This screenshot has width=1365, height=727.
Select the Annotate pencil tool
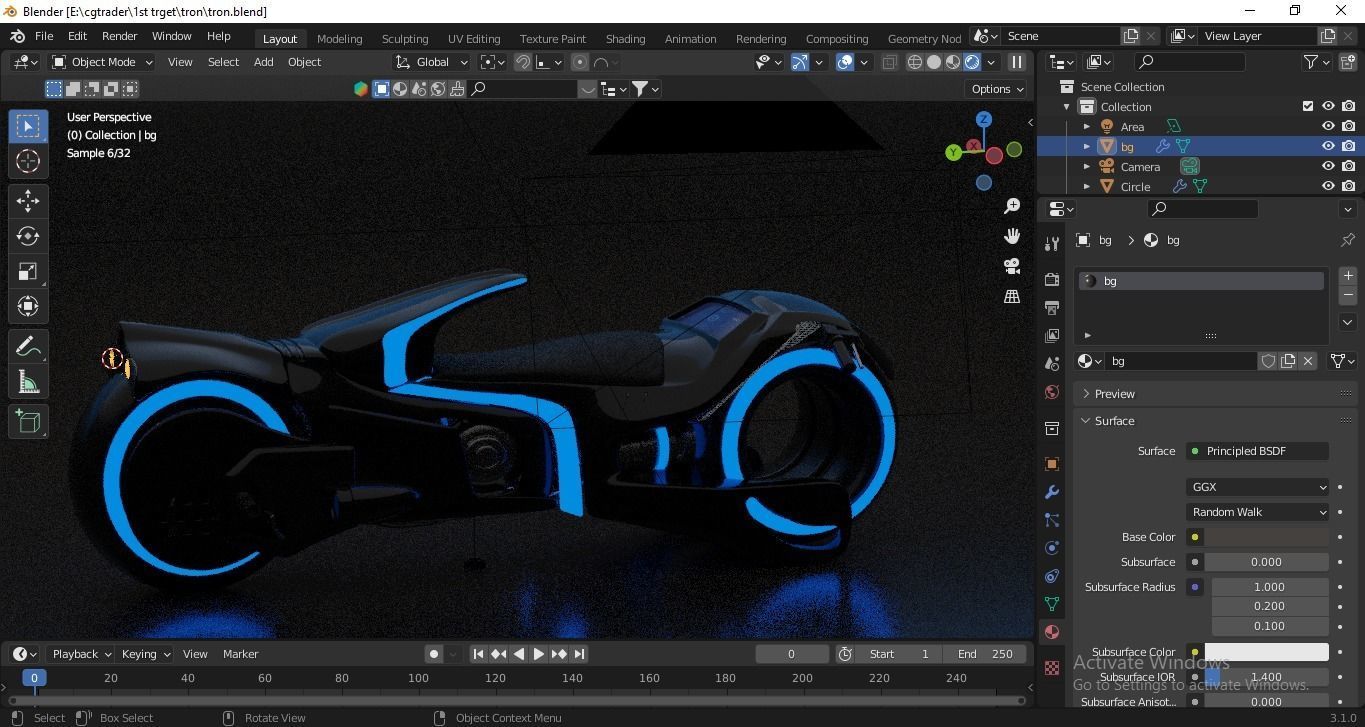28,347
